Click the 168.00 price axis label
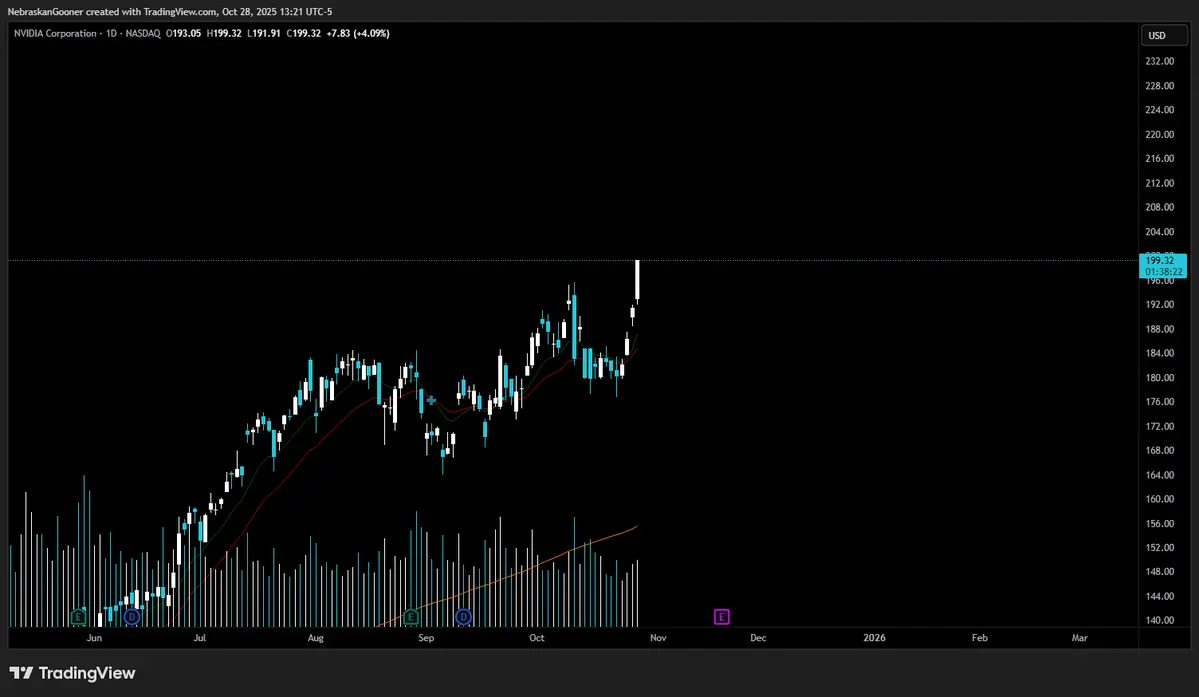The image size is (1199, 697). (1159, 450)
